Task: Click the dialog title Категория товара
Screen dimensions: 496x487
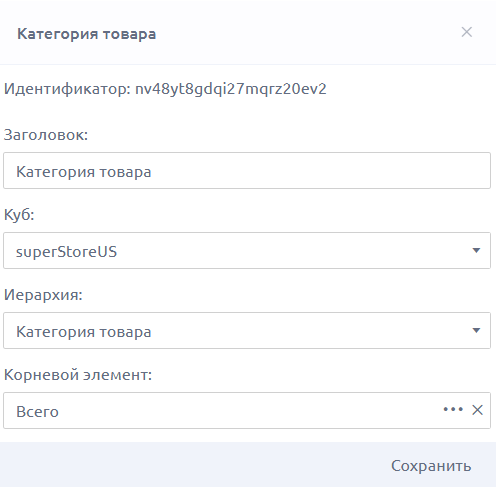Action: tap(87, 34)
